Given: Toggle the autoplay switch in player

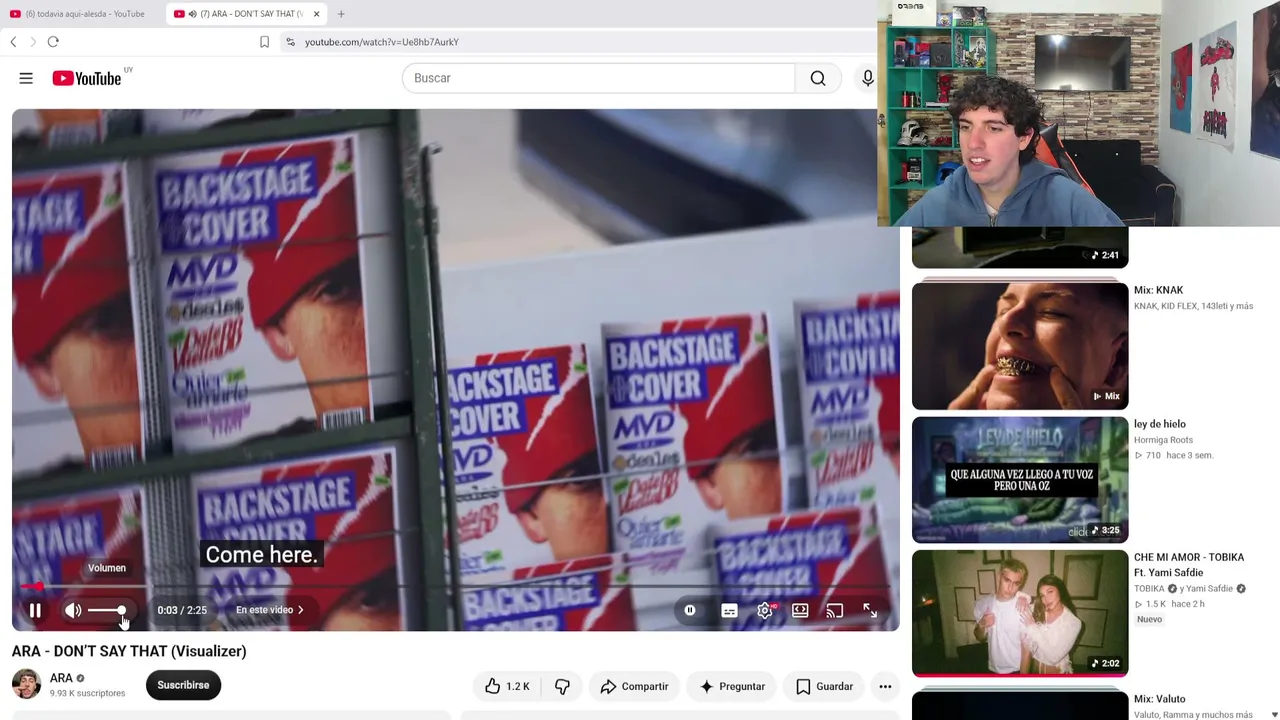Looking at the screenshot, I should pos(690,610).
